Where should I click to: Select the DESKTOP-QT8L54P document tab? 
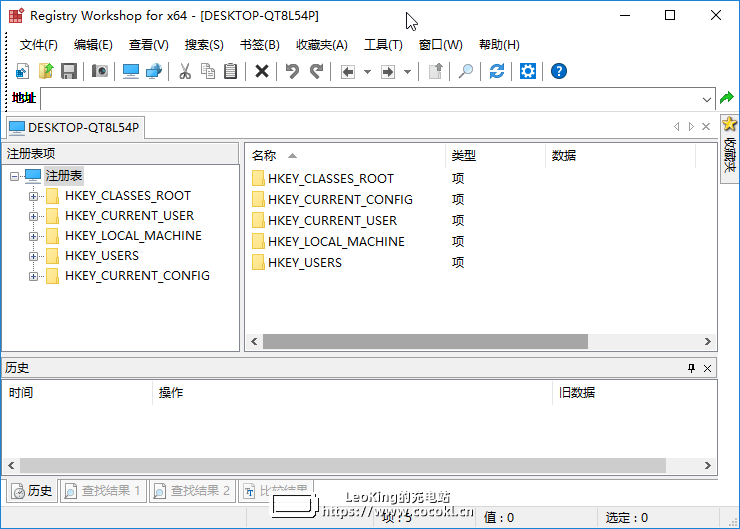(75, 127)
